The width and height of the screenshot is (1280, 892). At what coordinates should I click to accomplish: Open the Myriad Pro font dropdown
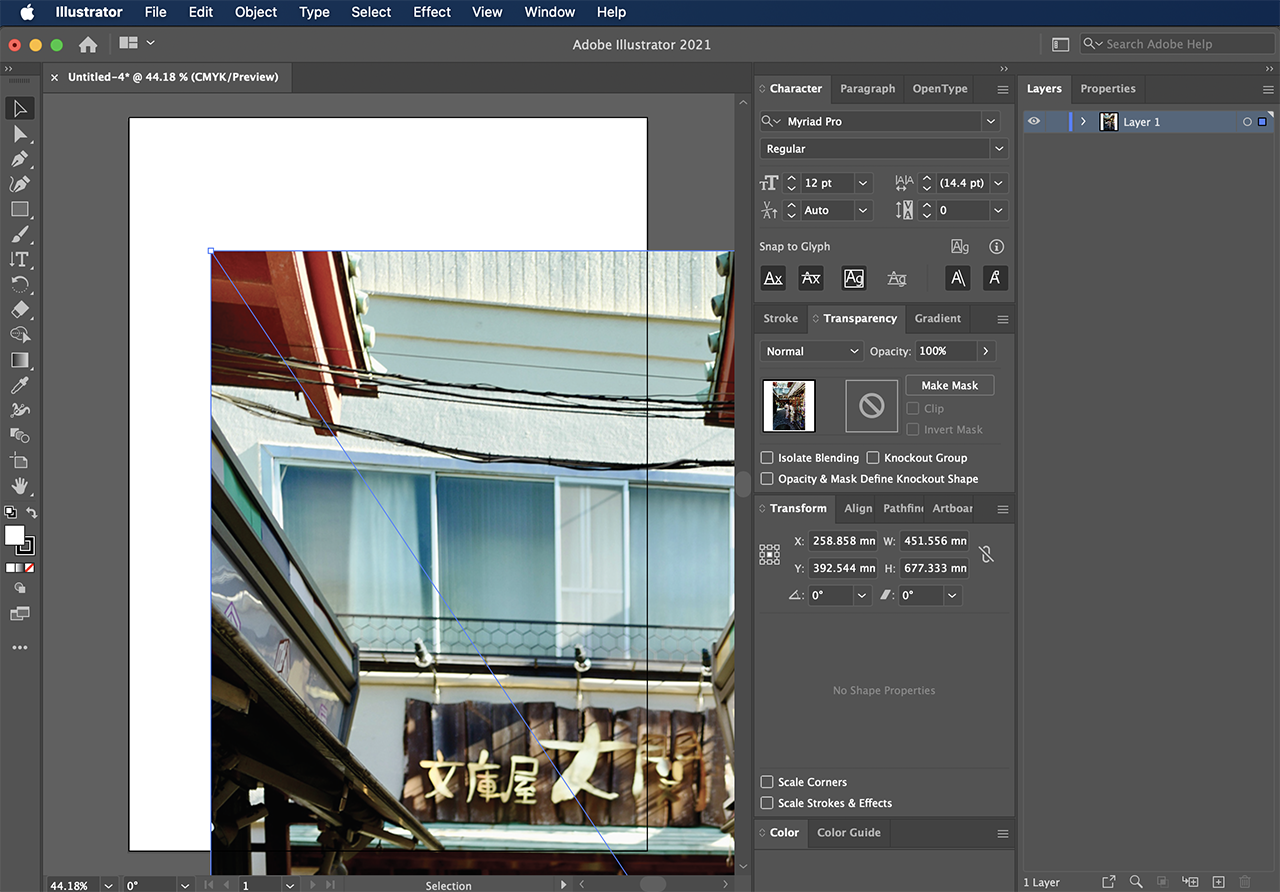pyautogui.click(x=990, y=121)
